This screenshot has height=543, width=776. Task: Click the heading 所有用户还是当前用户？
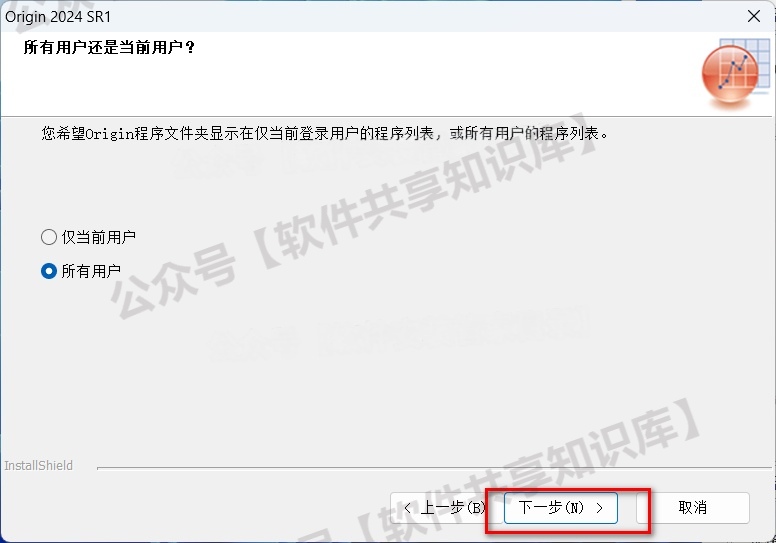109,48
